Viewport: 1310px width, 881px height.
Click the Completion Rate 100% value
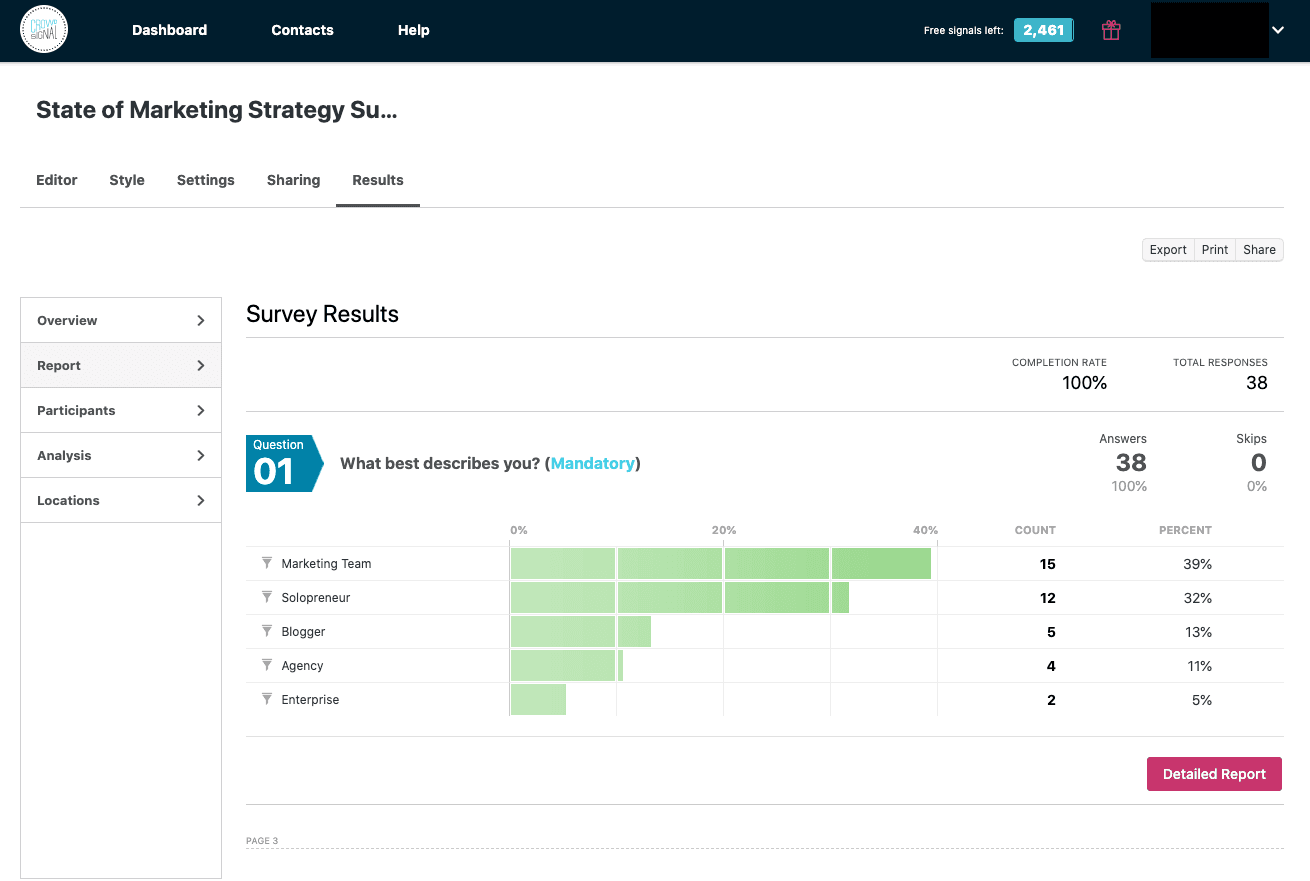(1084, 383)
